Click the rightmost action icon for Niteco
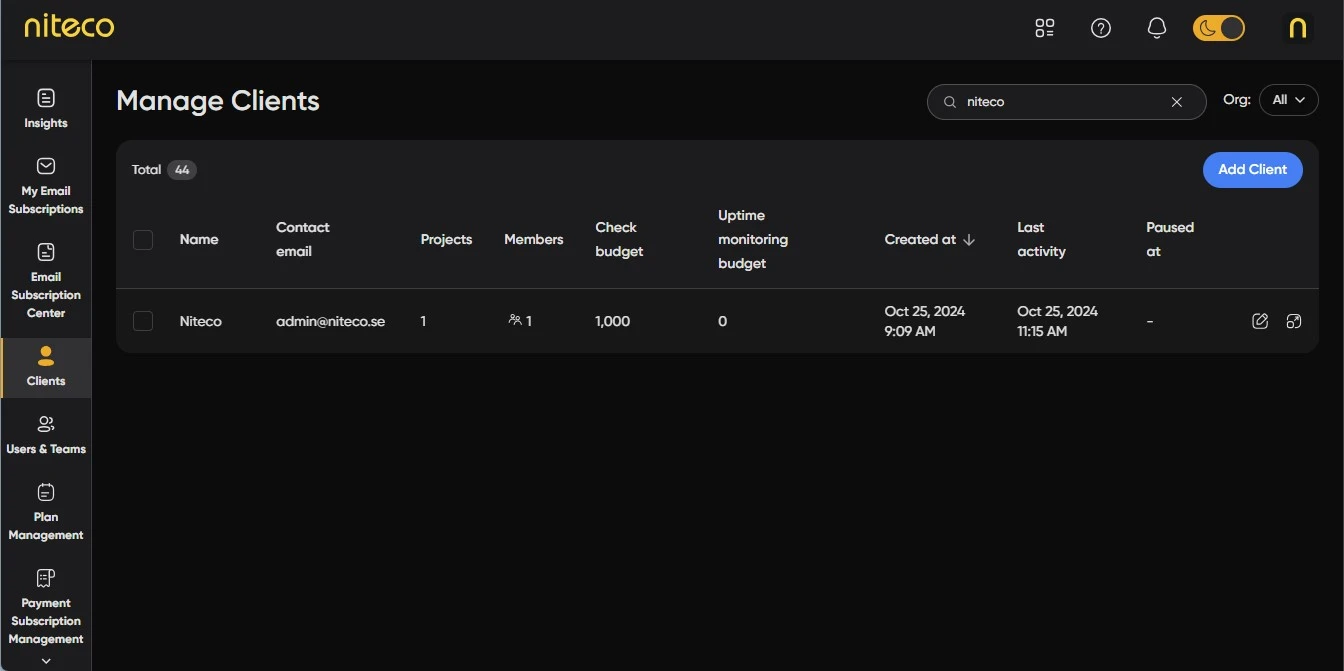Viewport: 1344px width, 671px height. pos(1294,321)
